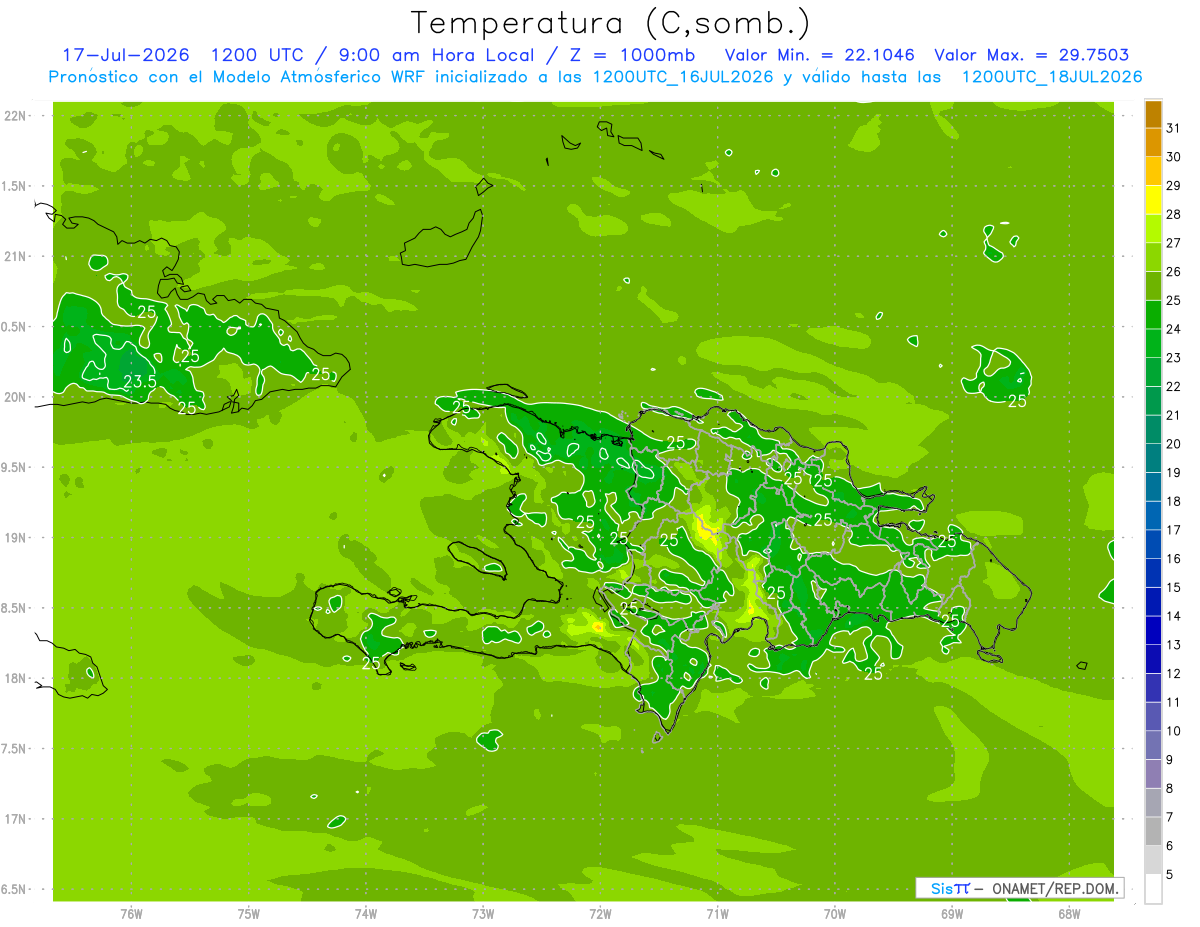The width and height of the screenshot is (1200, 927).
Task: Select '1200UTC_16JUL2026' initialization time text
Action: pos(683,77)
